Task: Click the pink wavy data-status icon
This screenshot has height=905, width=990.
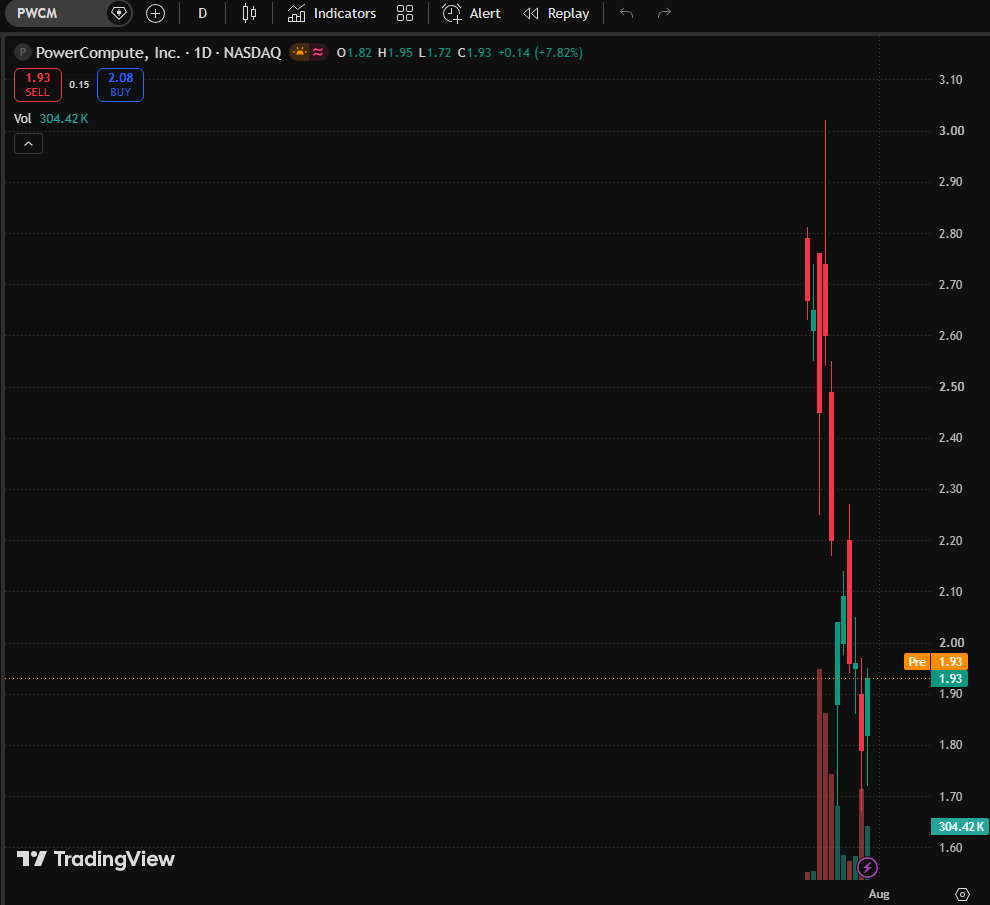Action: 318,52
